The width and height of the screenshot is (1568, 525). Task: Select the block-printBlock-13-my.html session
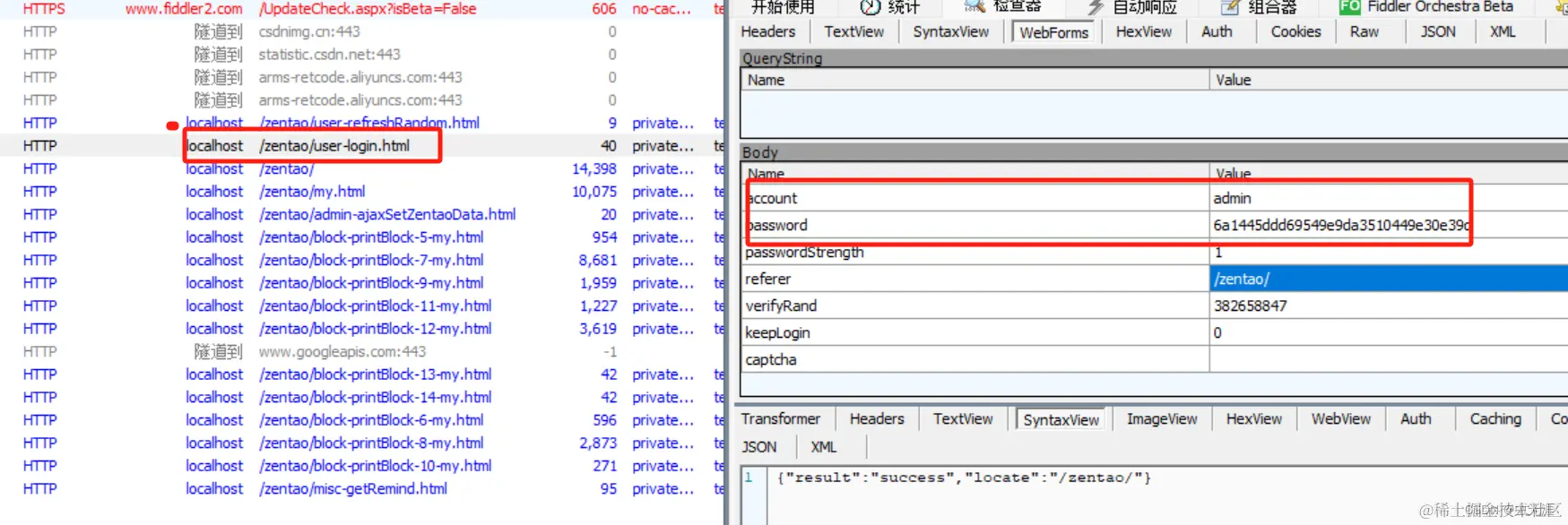362,374
